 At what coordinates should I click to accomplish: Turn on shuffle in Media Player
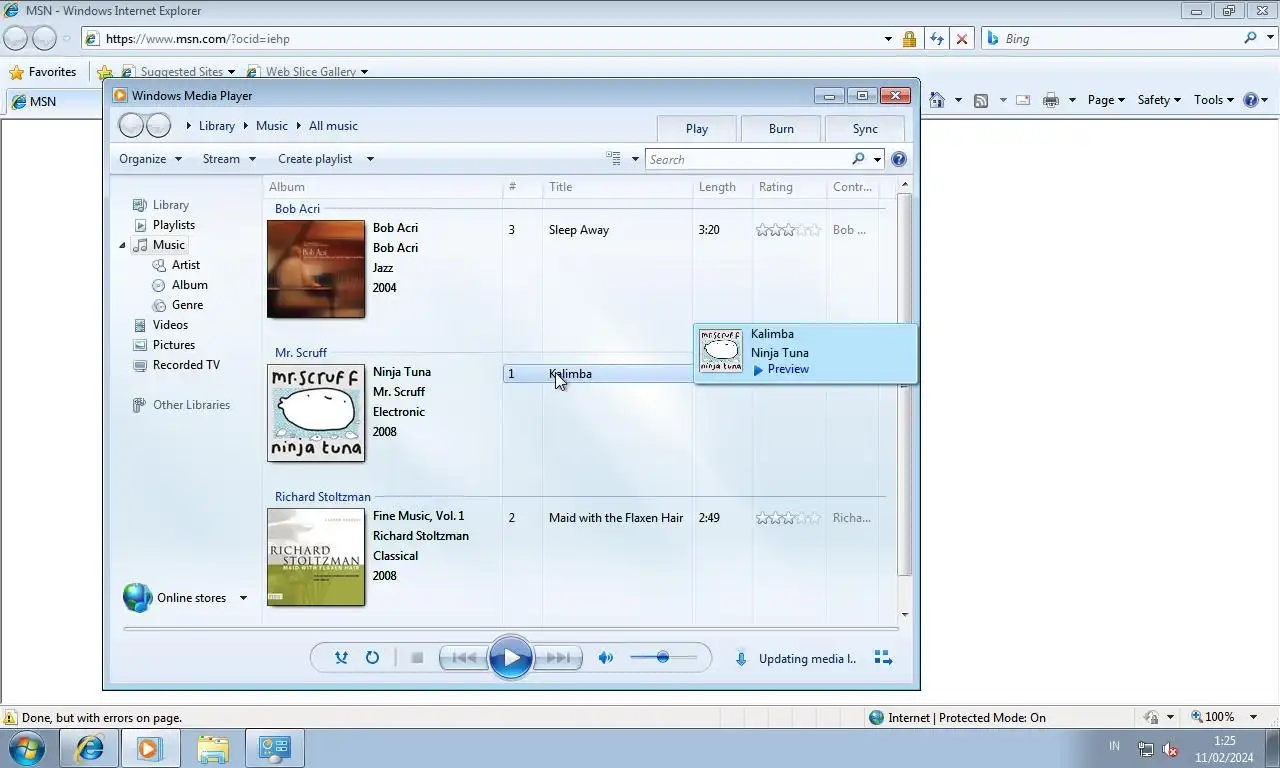[341, 658]
